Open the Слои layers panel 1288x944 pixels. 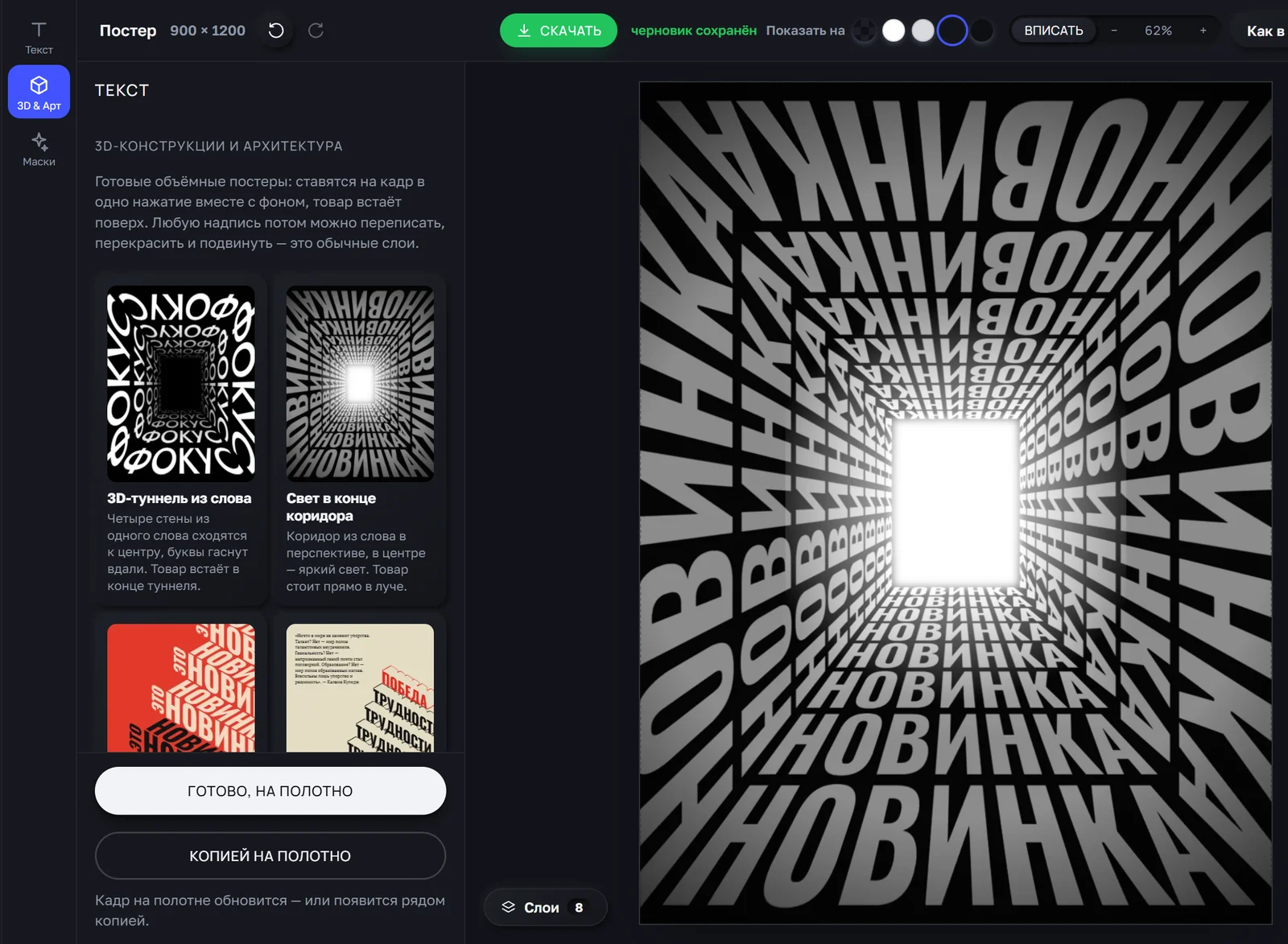545,908
